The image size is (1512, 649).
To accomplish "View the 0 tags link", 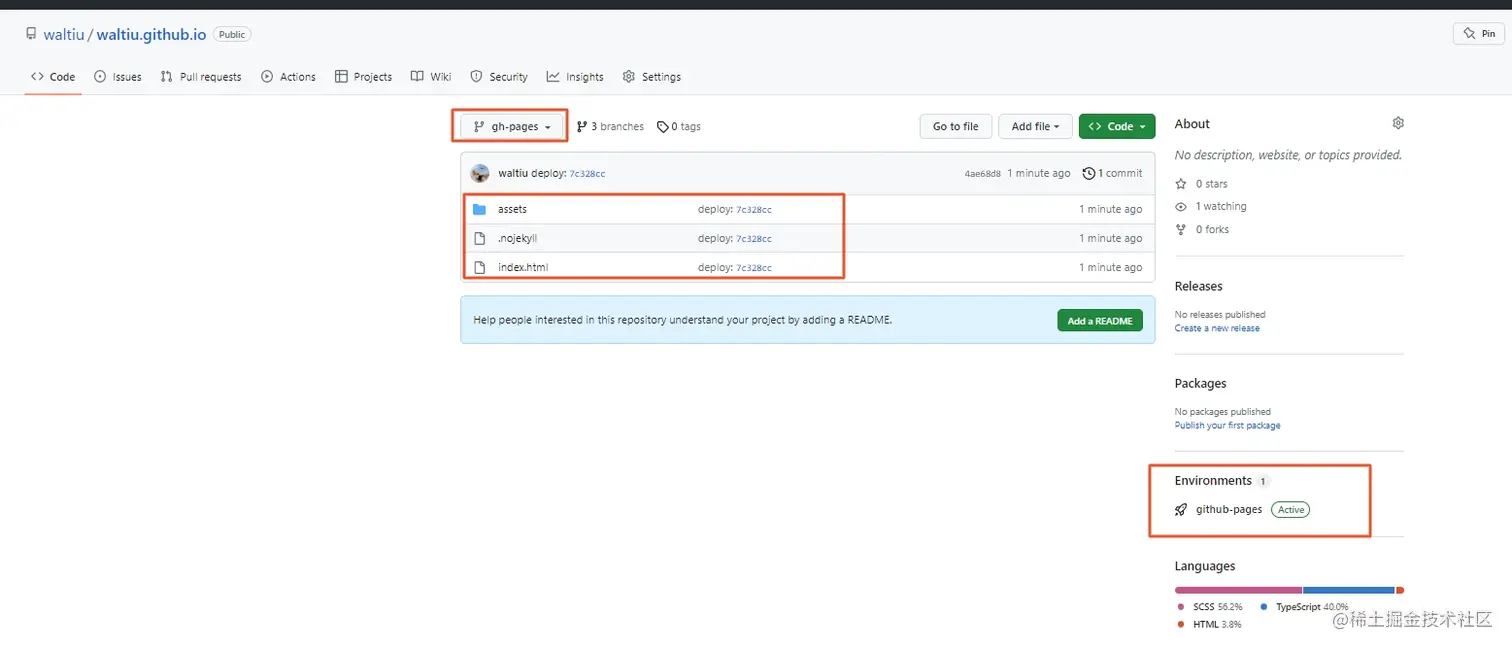I will tap(679, 127).
